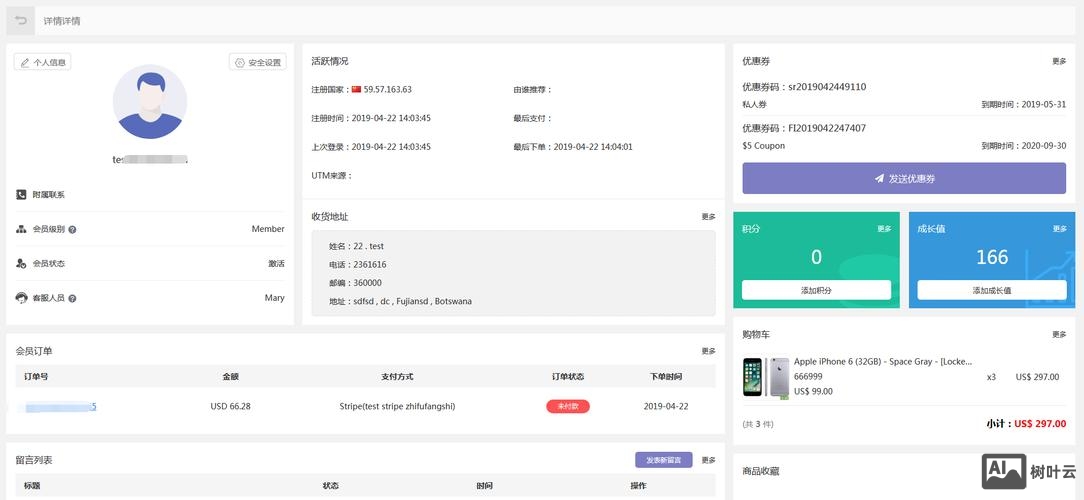Click the 激活 status value
The height and width of the screenshot is (500, 1084).
point(277,263)
